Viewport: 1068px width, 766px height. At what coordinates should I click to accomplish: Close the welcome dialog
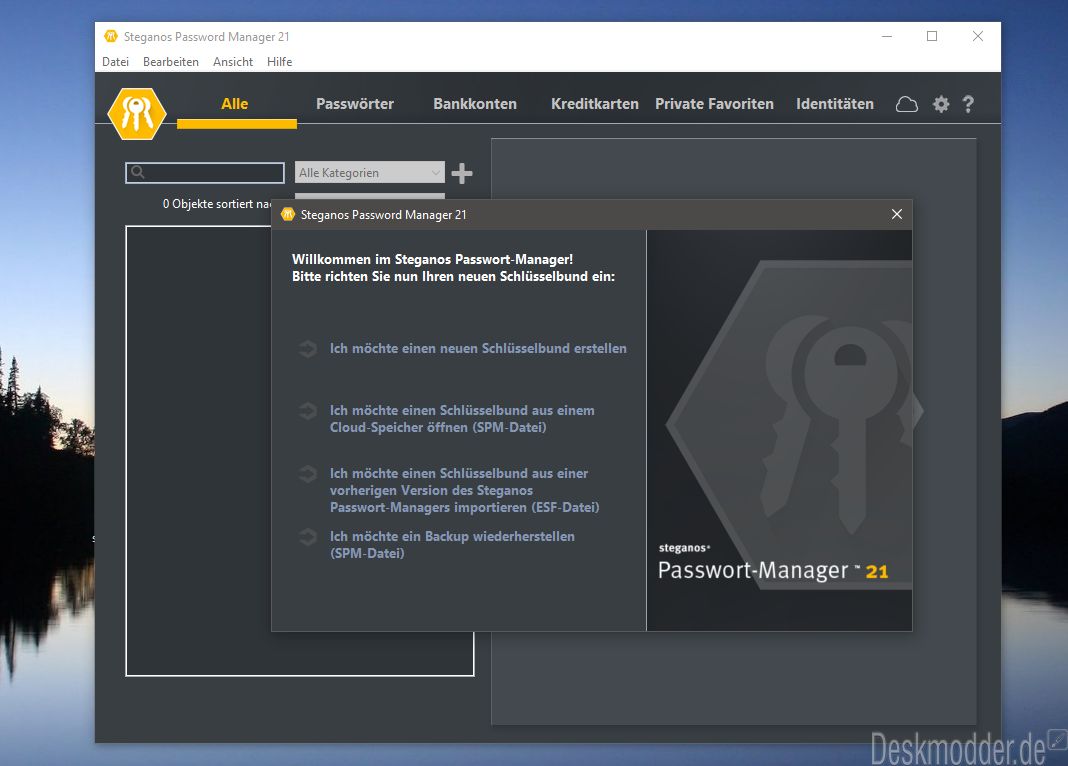coord(896,214)
